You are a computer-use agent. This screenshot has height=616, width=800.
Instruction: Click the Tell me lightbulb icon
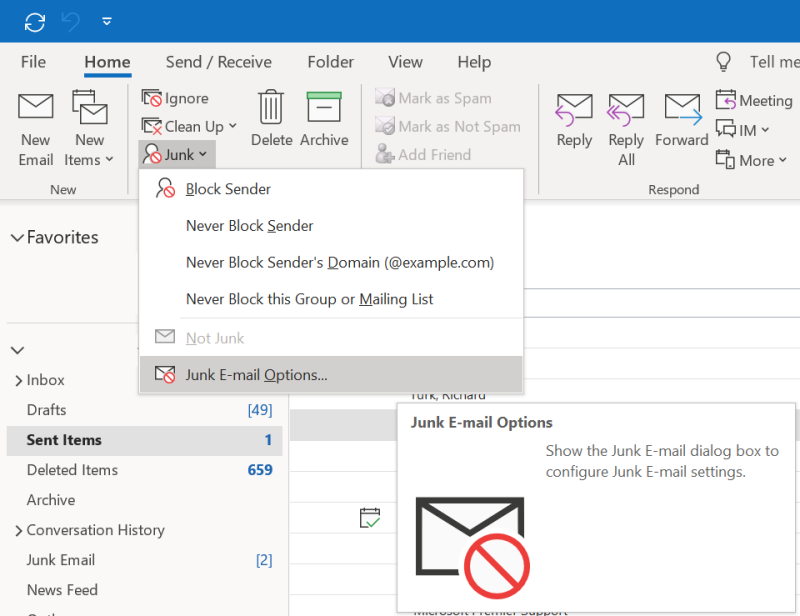coord(723,62)
